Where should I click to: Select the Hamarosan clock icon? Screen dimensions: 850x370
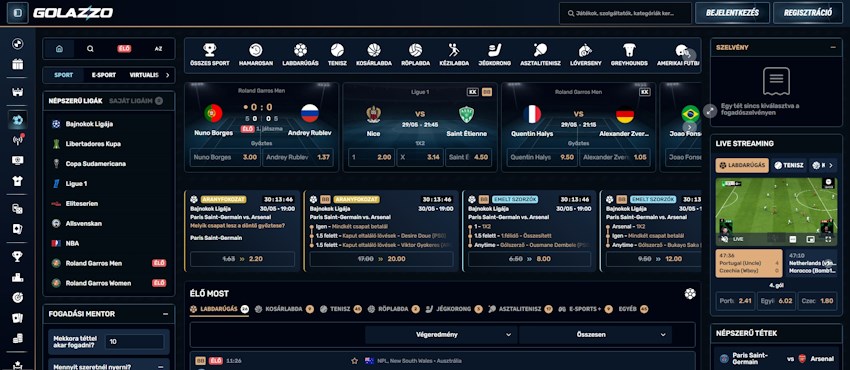pyautogui.click(x=256, y=50)
